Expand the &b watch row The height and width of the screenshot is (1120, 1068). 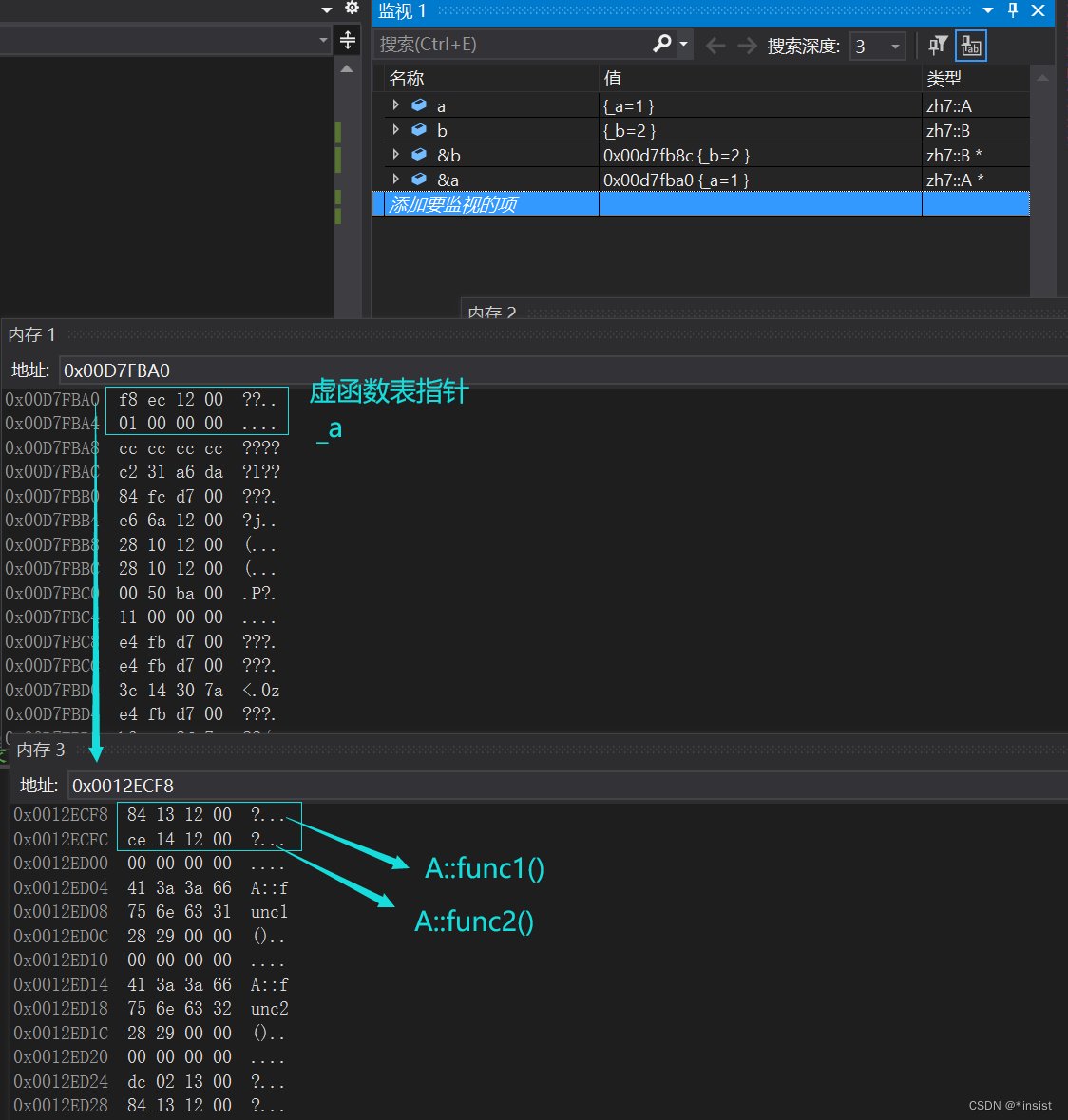396,154
